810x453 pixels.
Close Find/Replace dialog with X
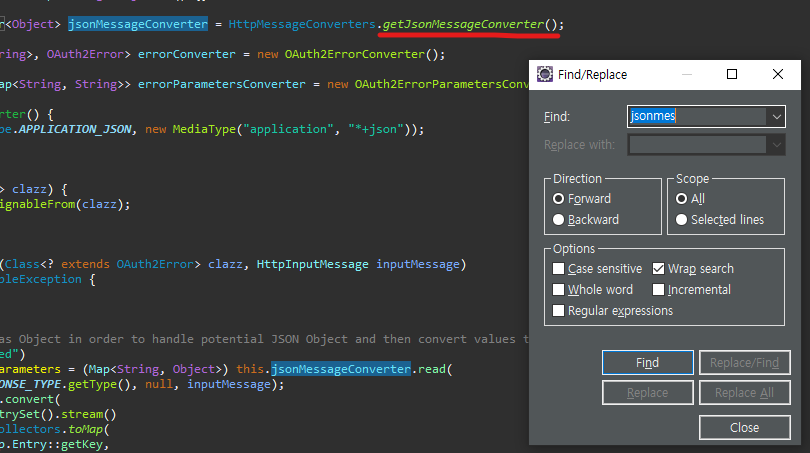click(778, 74)
